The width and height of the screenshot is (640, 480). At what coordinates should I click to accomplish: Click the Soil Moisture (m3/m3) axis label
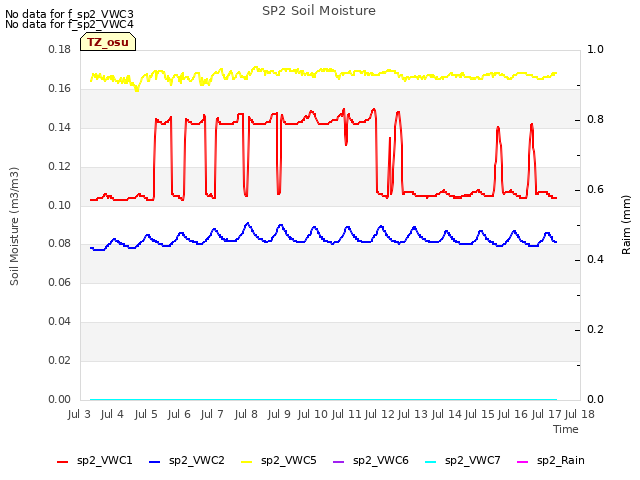pos(14,226)
